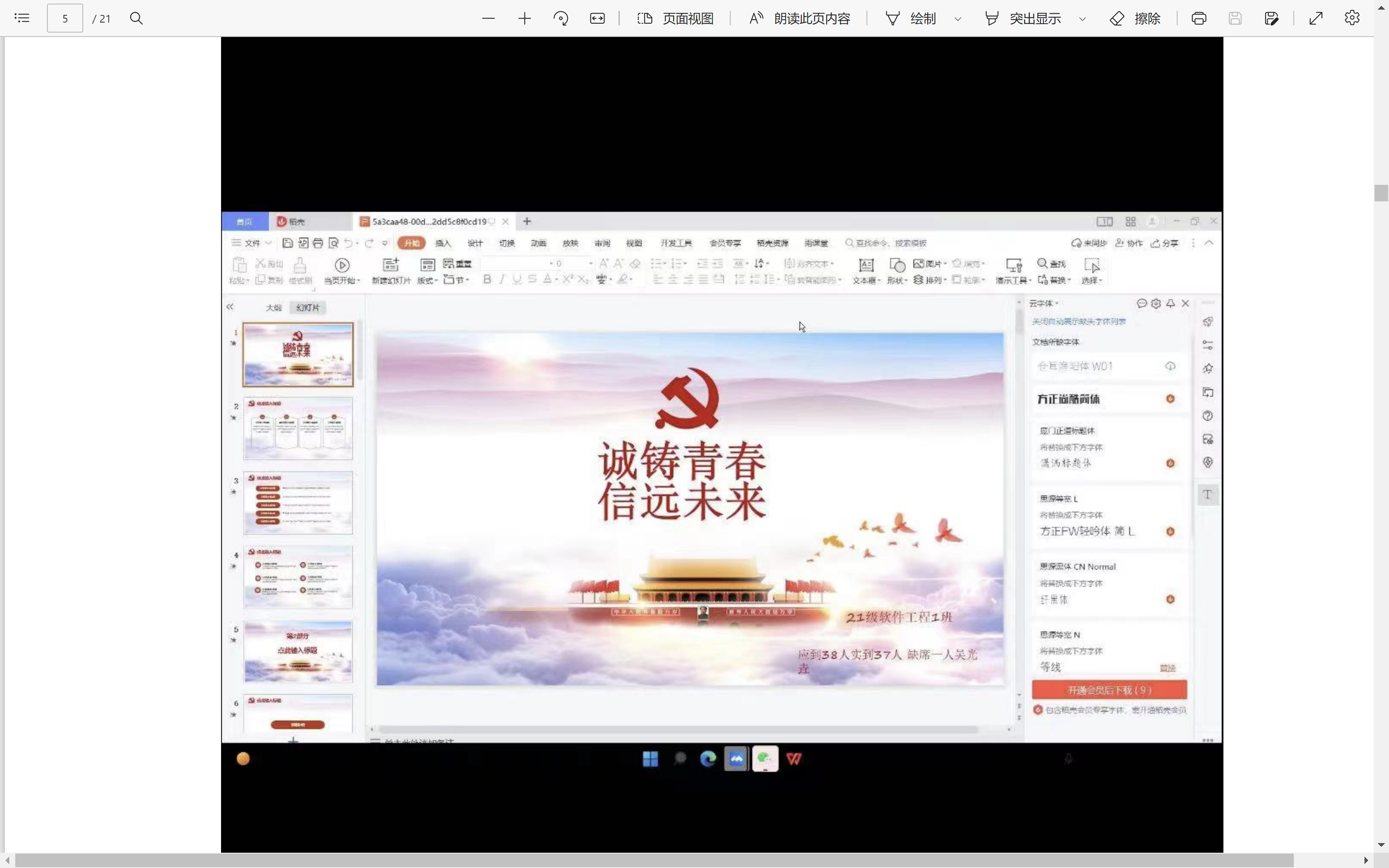The image size is (1389, 868).
Task: Rotate the PDF page
Action: click(561, 18)
